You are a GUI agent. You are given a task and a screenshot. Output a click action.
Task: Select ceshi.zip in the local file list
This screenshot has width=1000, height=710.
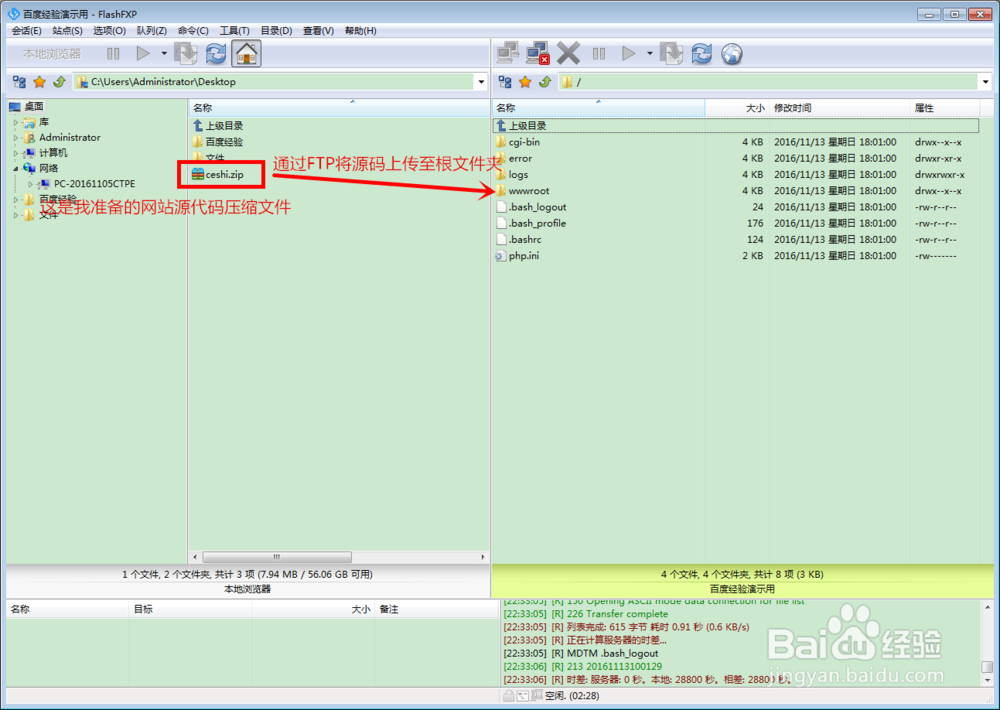point(224,174)
